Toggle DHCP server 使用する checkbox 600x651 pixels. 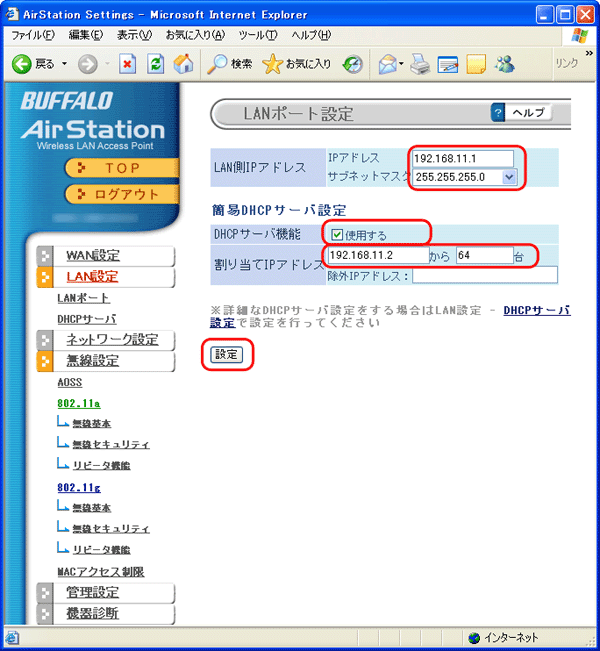point(337,235)
